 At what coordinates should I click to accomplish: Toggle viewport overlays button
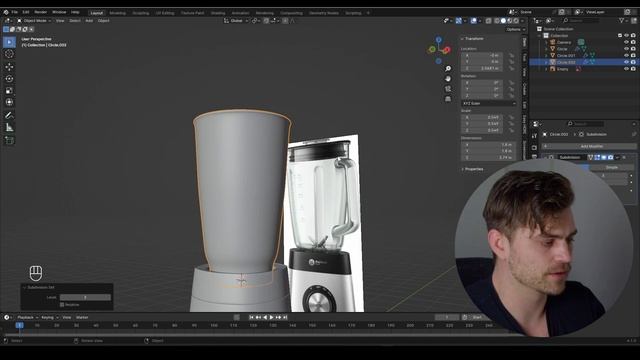[x=473, y=21]
